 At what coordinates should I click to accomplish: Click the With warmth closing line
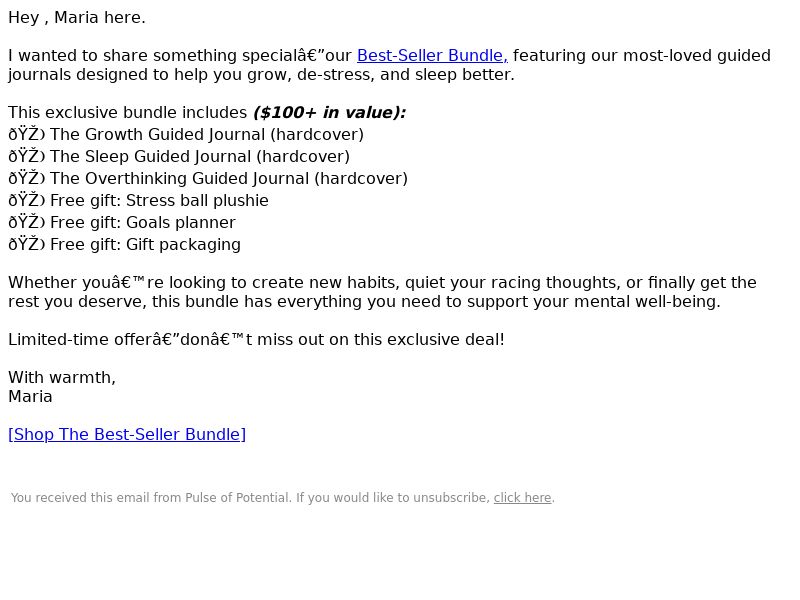[62, 378]
